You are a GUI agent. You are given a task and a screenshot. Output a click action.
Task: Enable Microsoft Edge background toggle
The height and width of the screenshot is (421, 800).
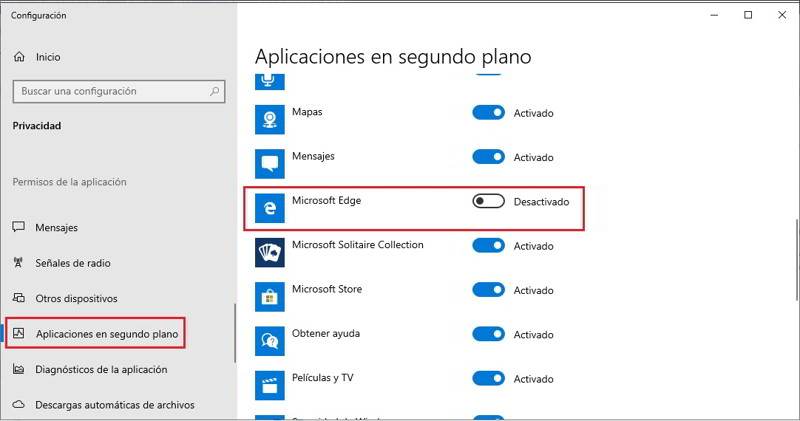point(488,201)
